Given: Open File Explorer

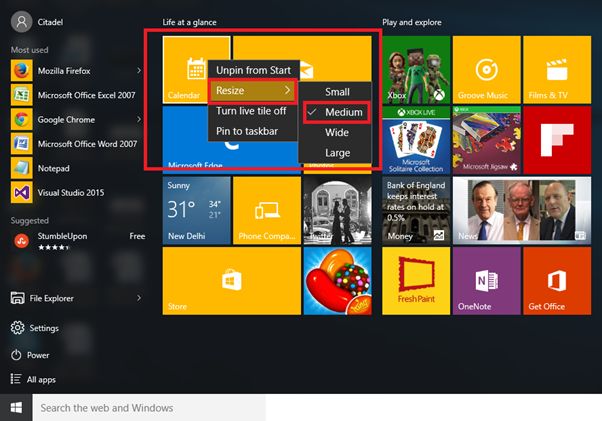Looking at the screenshot, I should (x=75, y=298).
